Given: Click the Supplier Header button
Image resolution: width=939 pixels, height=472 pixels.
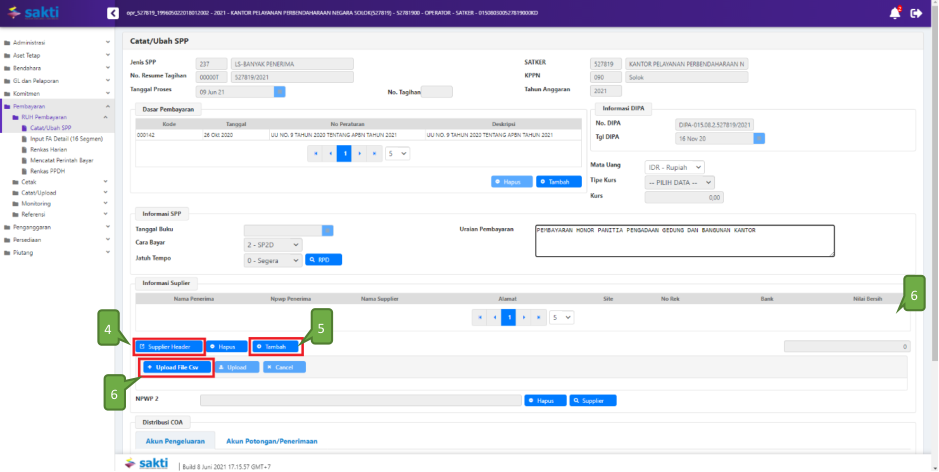Looking at the screenshot, I should (167, 346).
